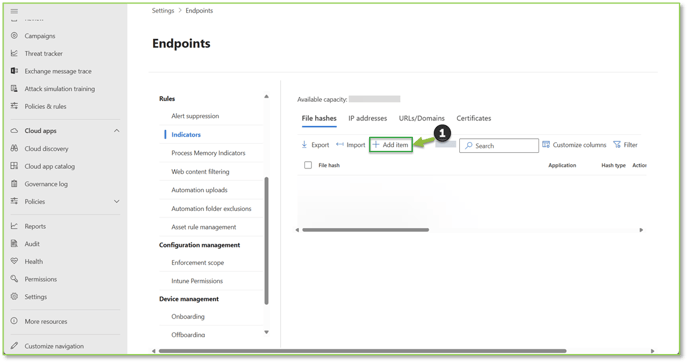This screenshot has width=688, height=363.
Task: Expand the Policies submenu chevron
Action: [116, 201]
